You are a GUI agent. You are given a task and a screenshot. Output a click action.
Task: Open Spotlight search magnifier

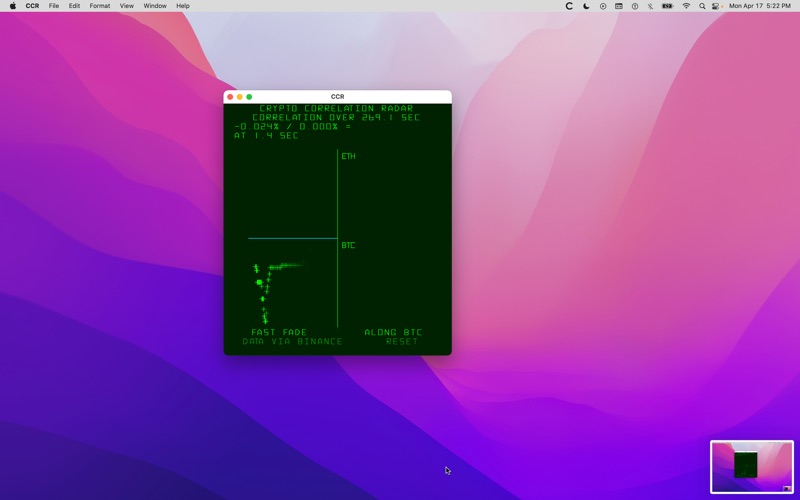[702, 6]
